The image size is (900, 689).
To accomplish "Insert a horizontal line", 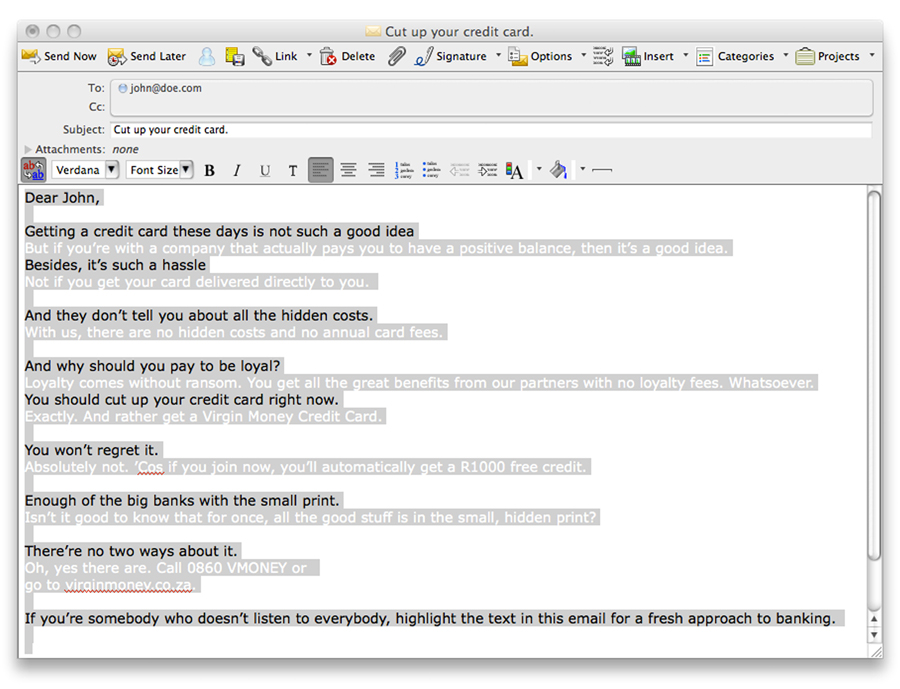I will coord(602,170).
